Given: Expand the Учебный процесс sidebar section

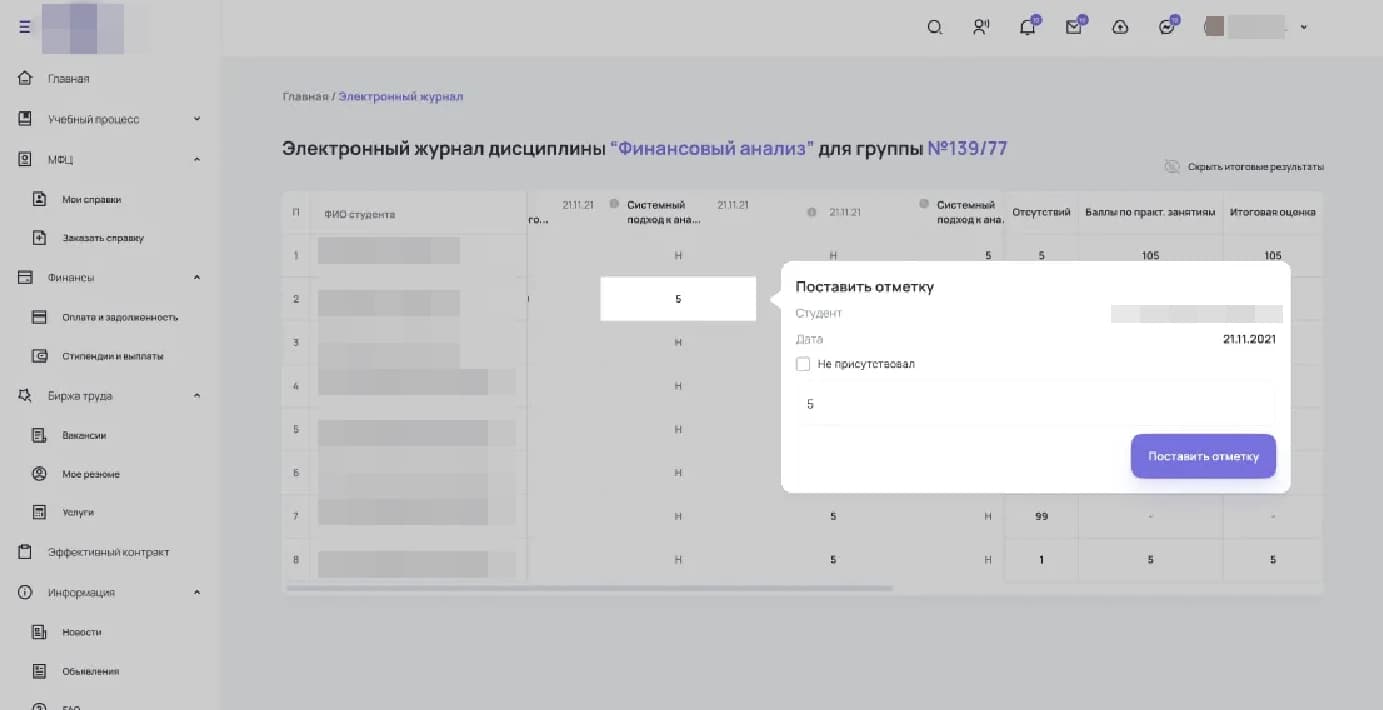Looking at the screenshot, I should [197, 119].
